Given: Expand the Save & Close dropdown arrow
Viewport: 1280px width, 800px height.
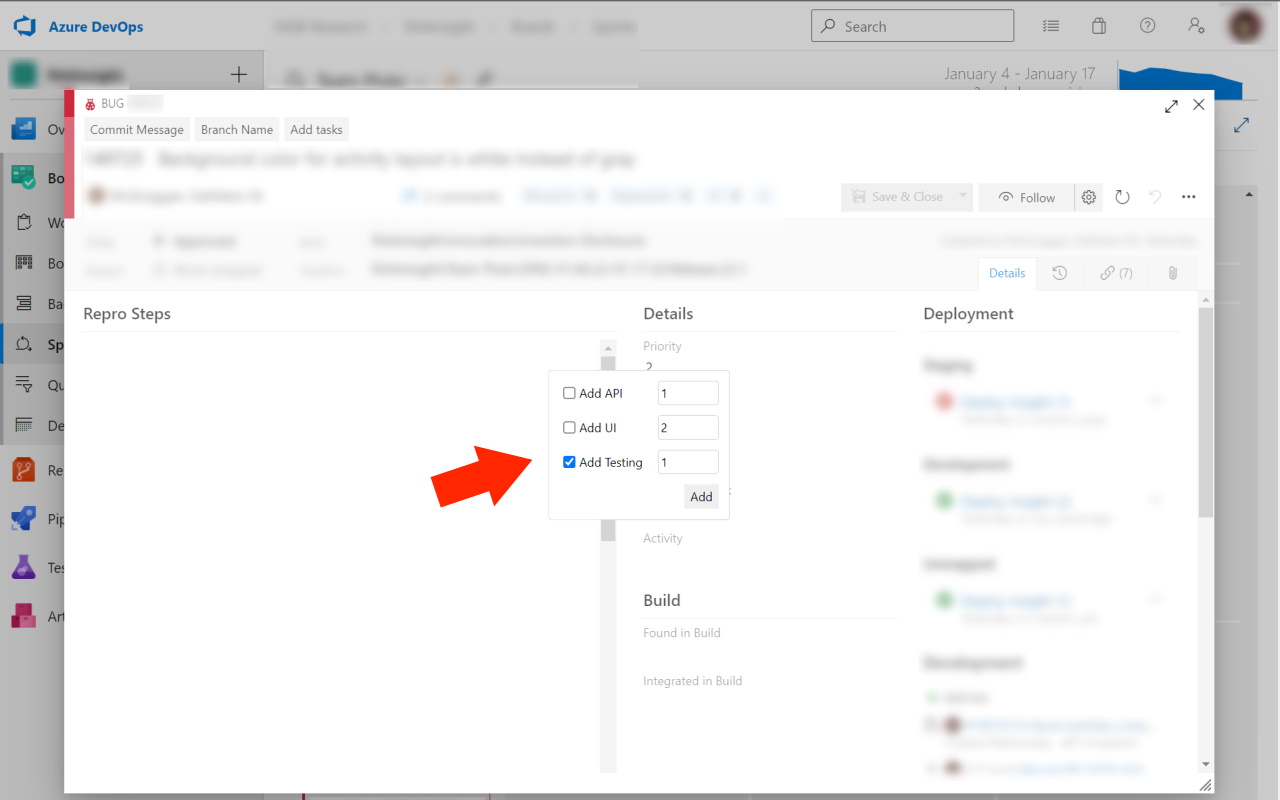Looking at the screenshot, I should 962,197.
